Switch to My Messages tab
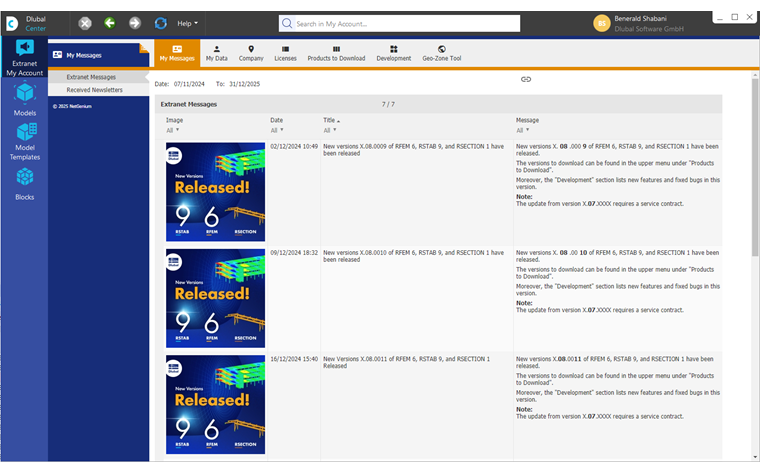Image resolution: width=760 pixels, height=473 pixels. [177, 53]
